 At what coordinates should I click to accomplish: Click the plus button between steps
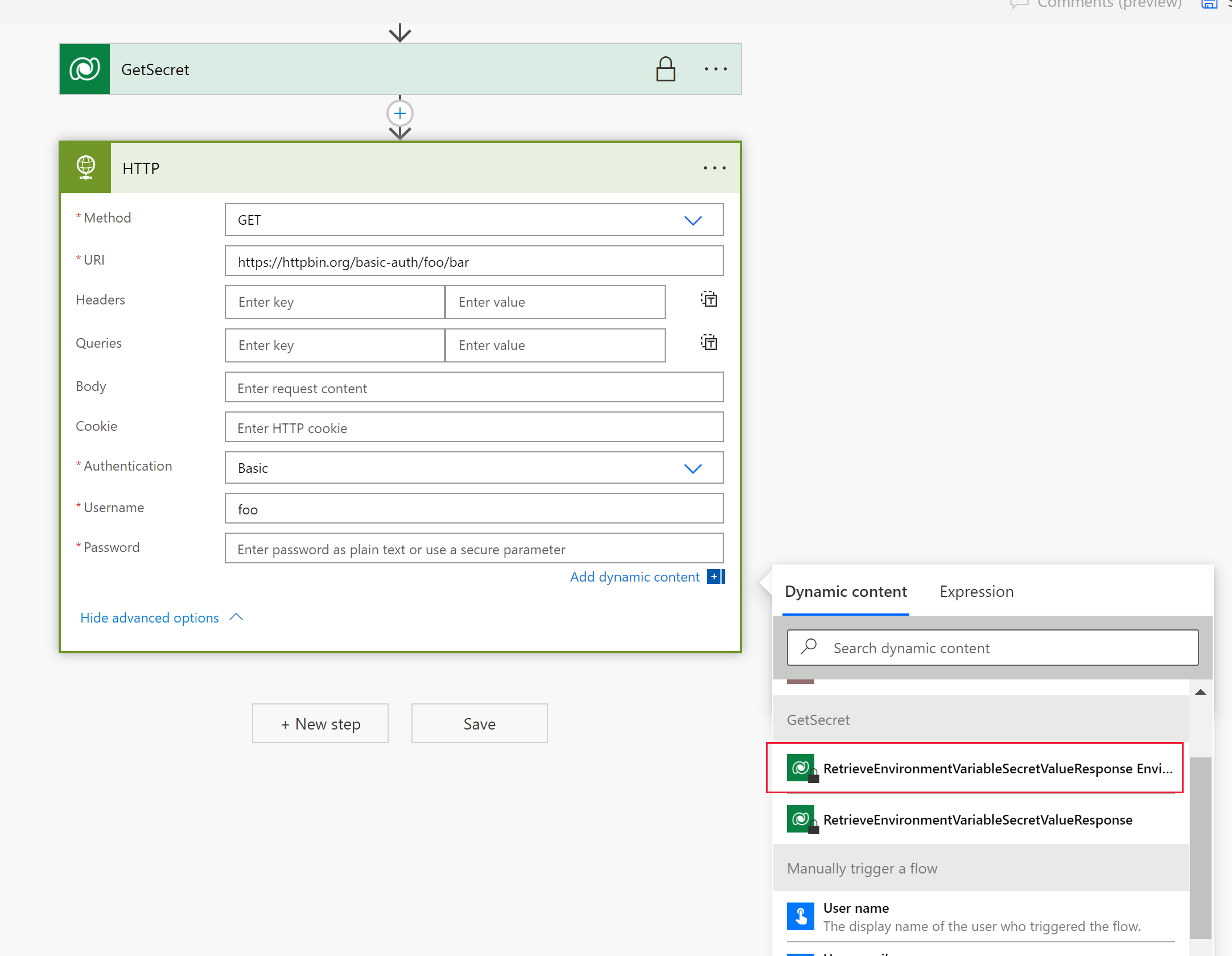400,113
